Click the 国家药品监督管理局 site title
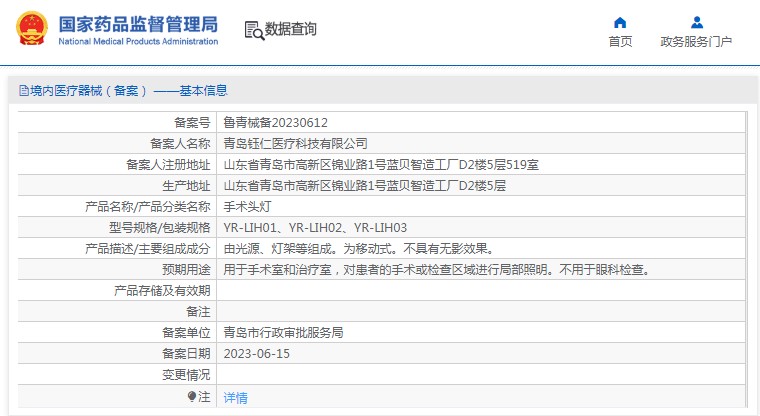Image resolution: width=760 pixels, height=416 pixels. 138,22
